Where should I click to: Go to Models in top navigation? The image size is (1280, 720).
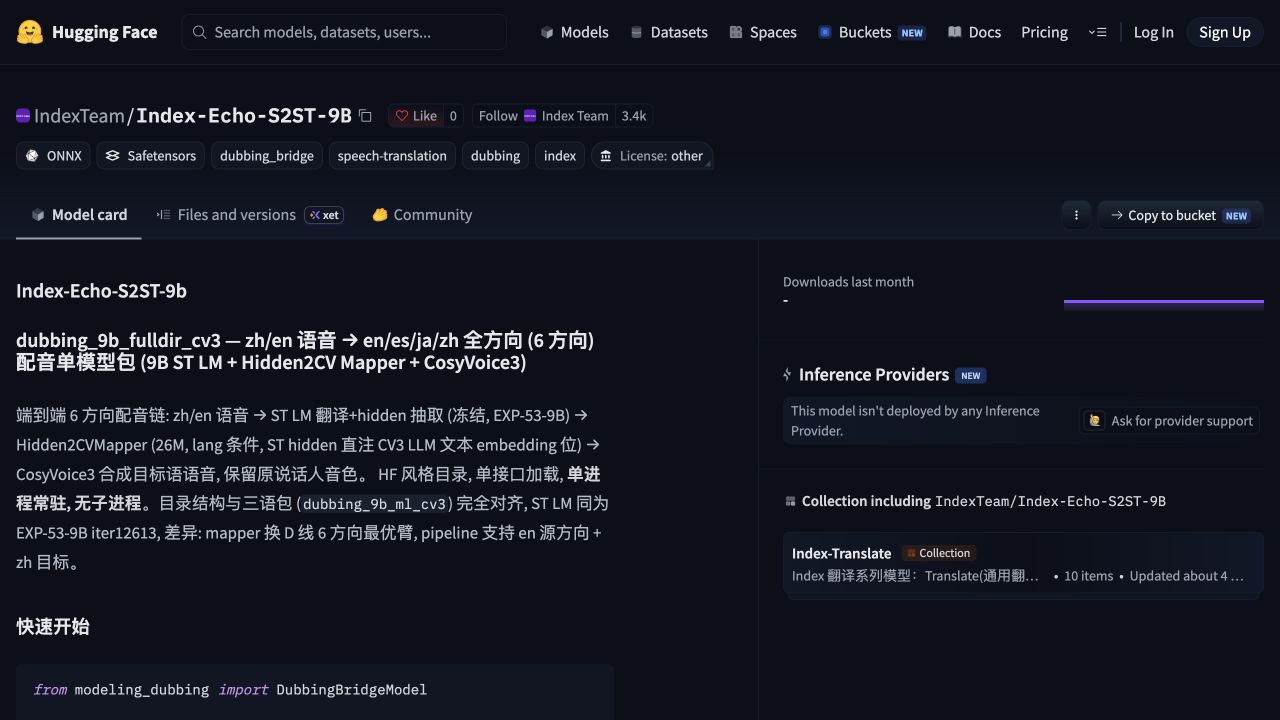tap(574, 32)
